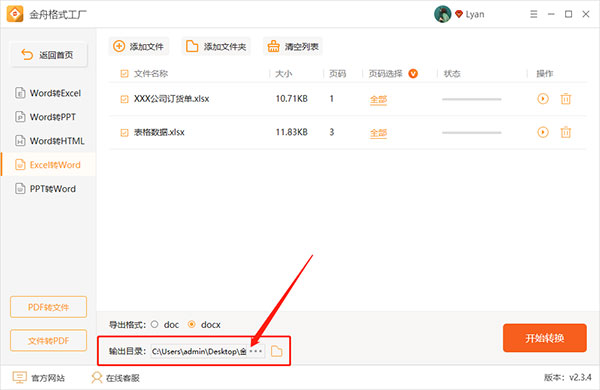Open the 全部 page selection for XXX公司订货单.xlsx
This screenshot has width=600, height=390.
pyautogui.click(x=378, y=100)
